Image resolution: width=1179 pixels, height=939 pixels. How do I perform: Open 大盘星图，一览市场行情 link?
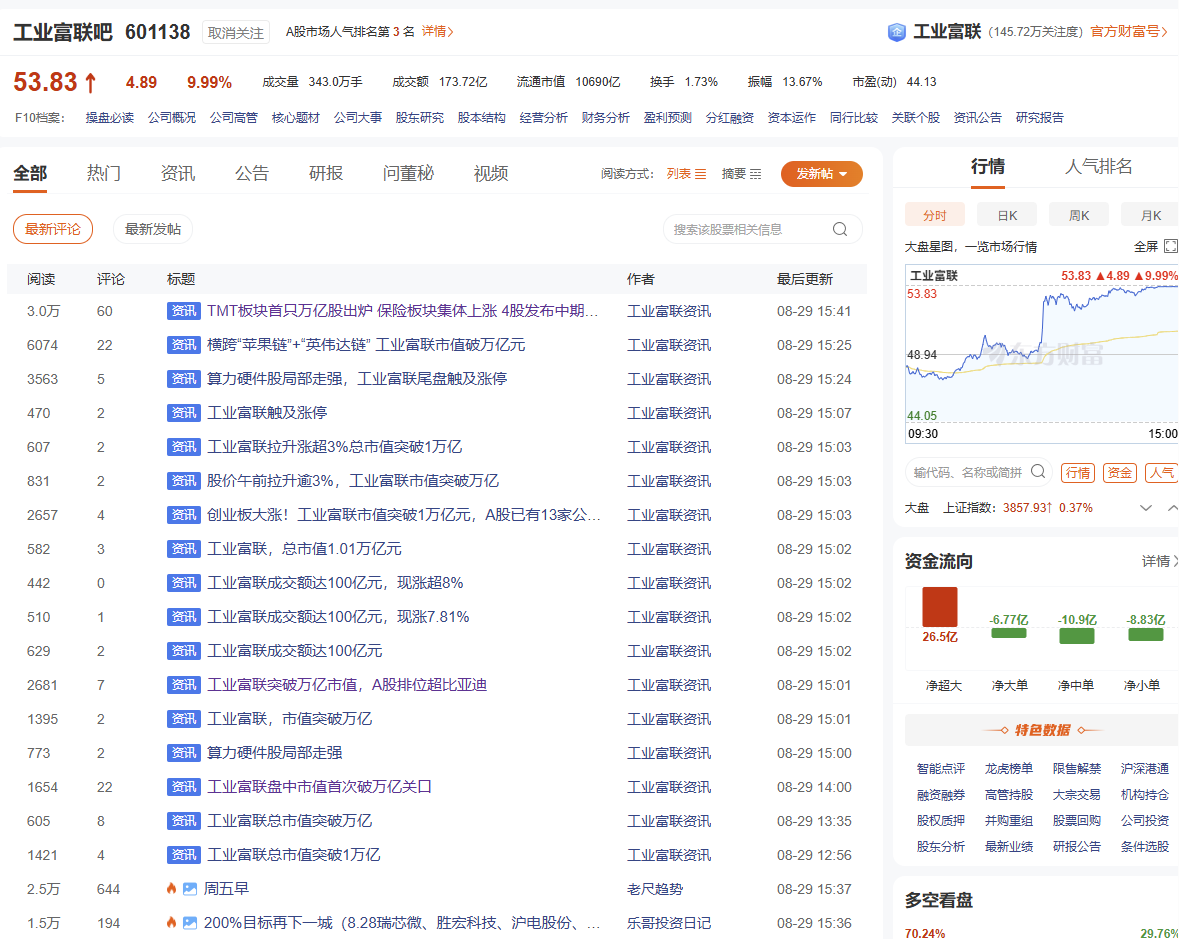pyautogui.click(x=971, y=247)
